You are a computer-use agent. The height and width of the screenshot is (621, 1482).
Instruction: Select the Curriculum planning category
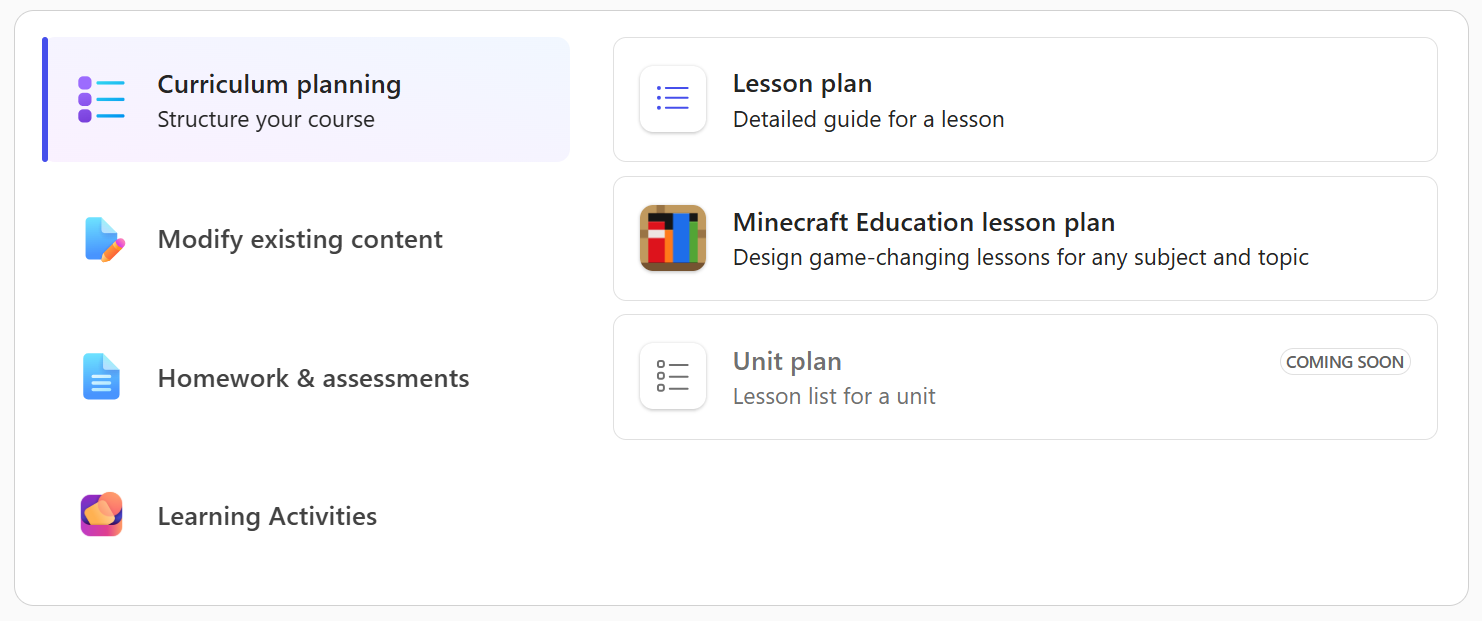(x=279, y=85)
